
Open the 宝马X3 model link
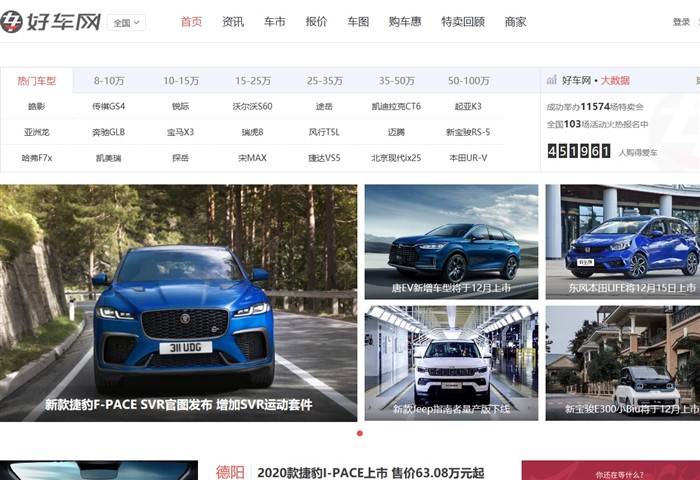(x=180, y=132)
